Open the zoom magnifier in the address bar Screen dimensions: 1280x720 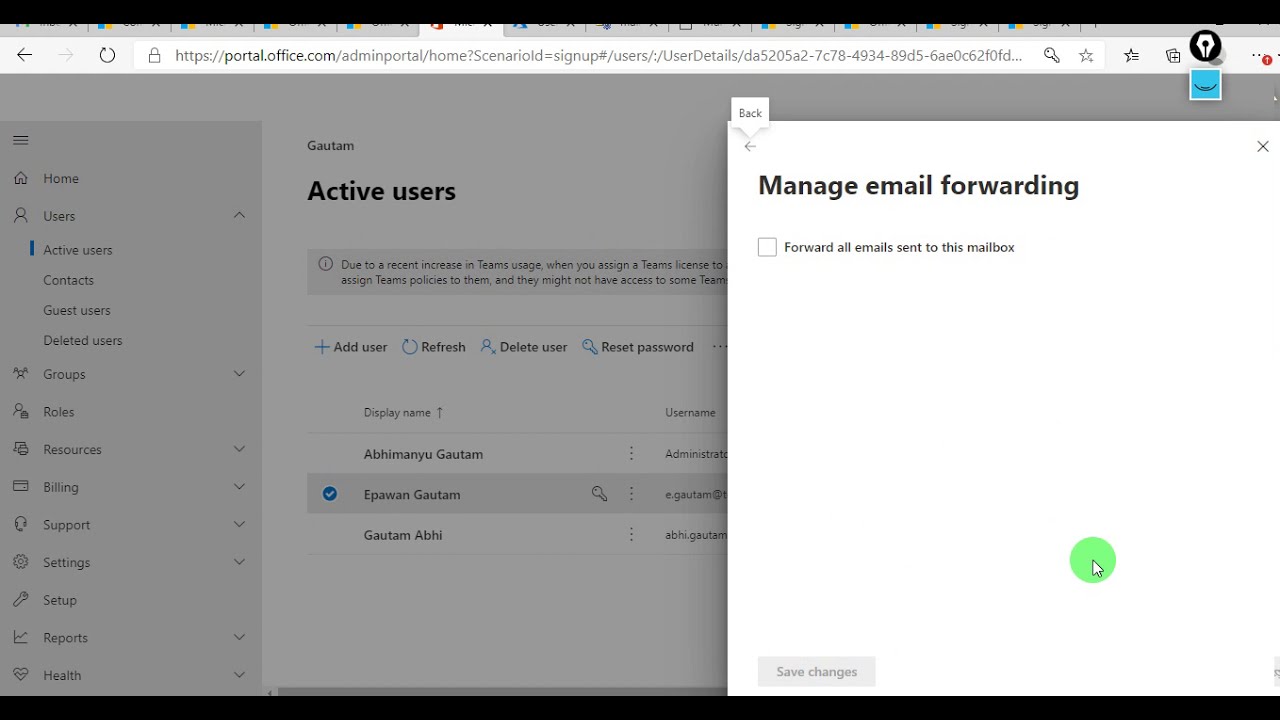click(1051, 56)
